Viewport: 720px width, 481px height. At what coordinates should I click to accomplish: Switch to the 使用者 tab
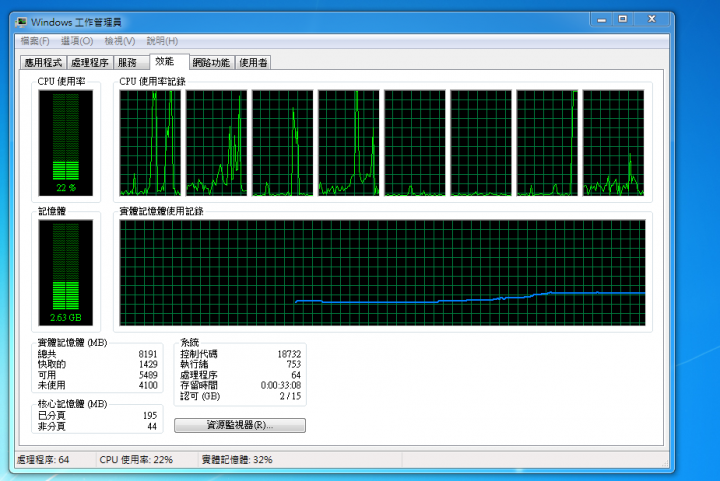coord(253,62)
